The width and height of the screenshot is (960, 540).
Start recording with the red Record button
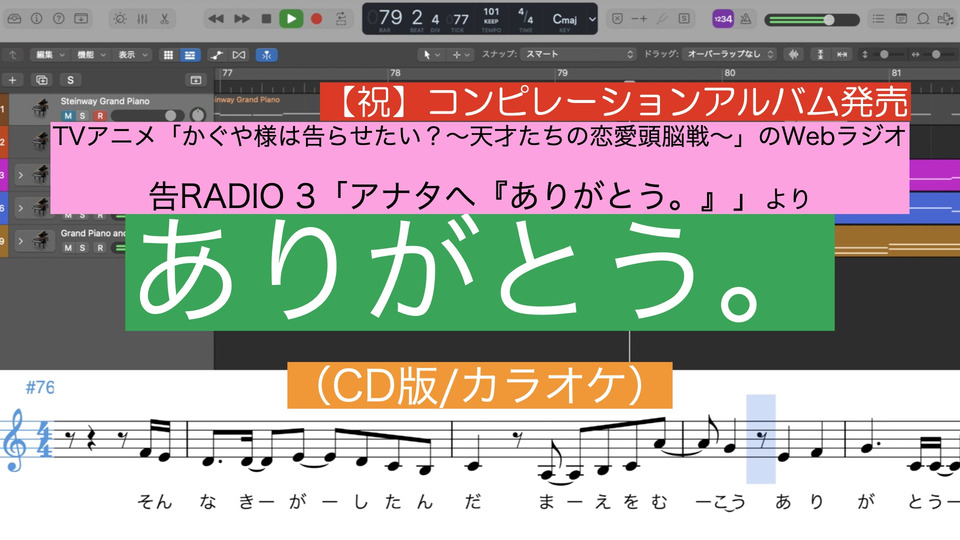pyautogui.click(x=317, y=18)
